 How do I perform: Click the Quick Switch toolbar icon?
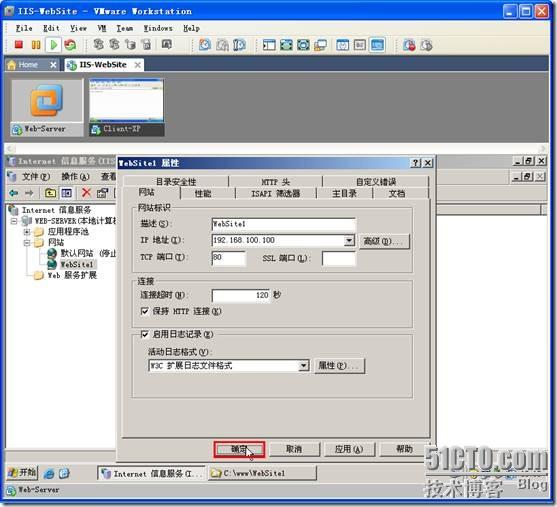pos(303,45)
